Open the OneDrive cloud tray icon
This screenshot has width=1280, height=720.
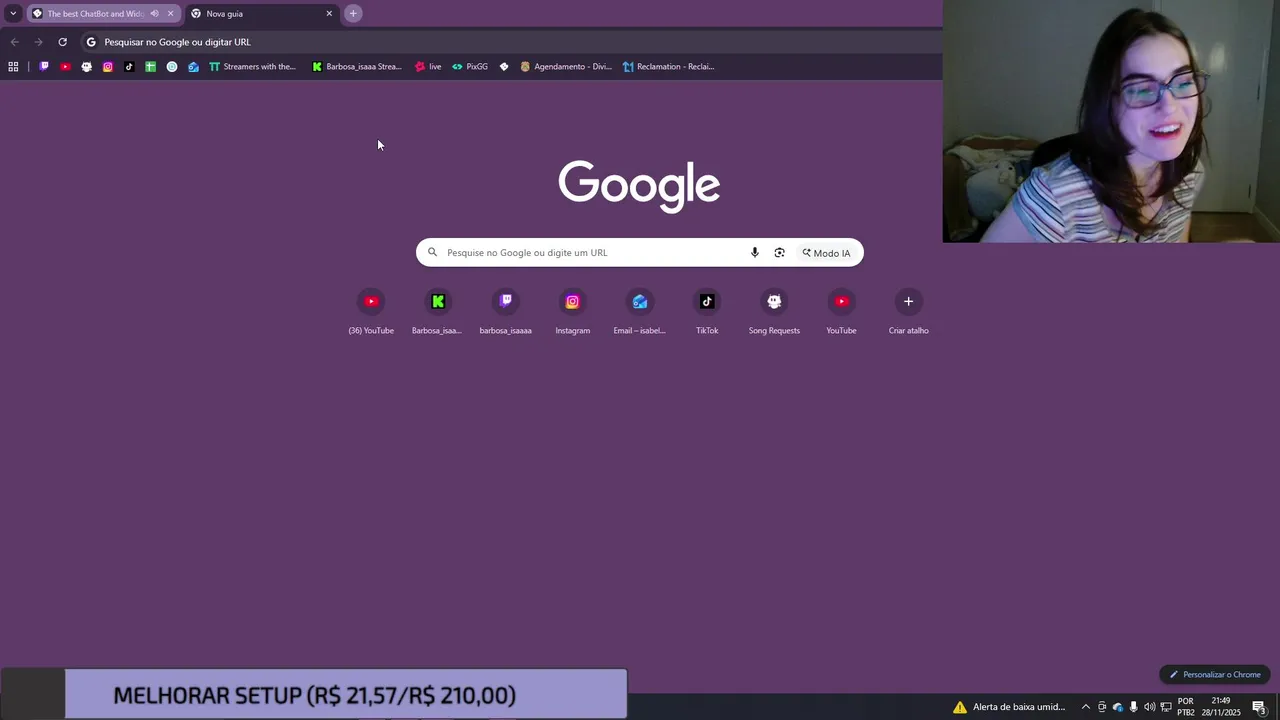click(1118, 707)
